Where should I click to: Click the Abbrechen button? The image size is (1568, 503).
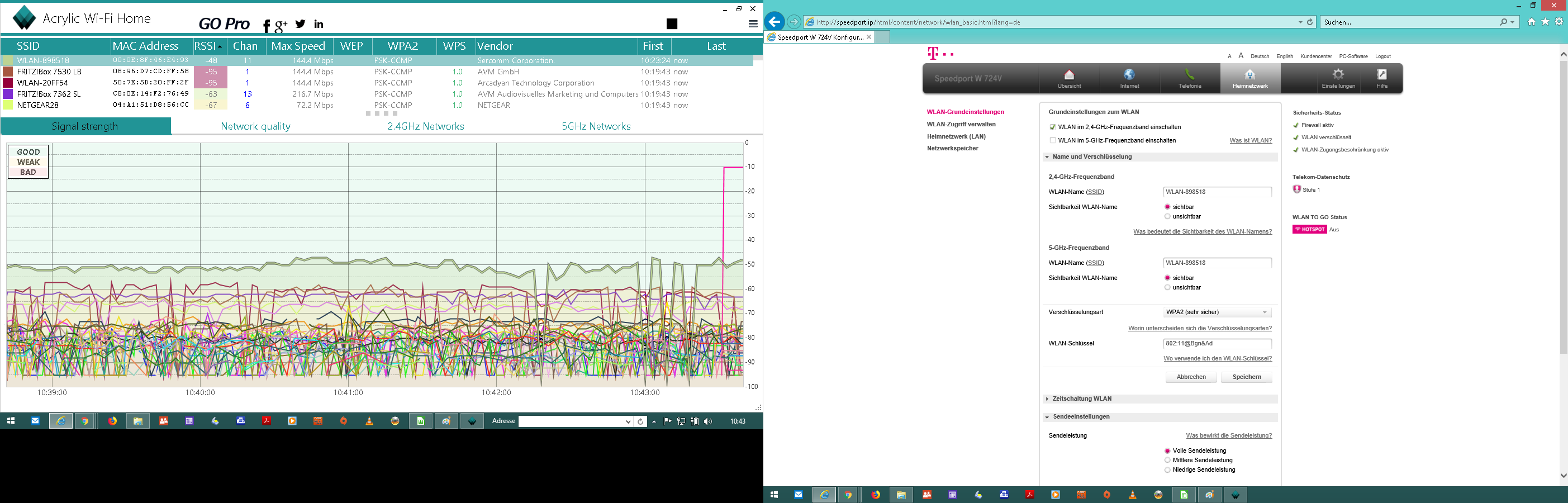pos(1191,377)
